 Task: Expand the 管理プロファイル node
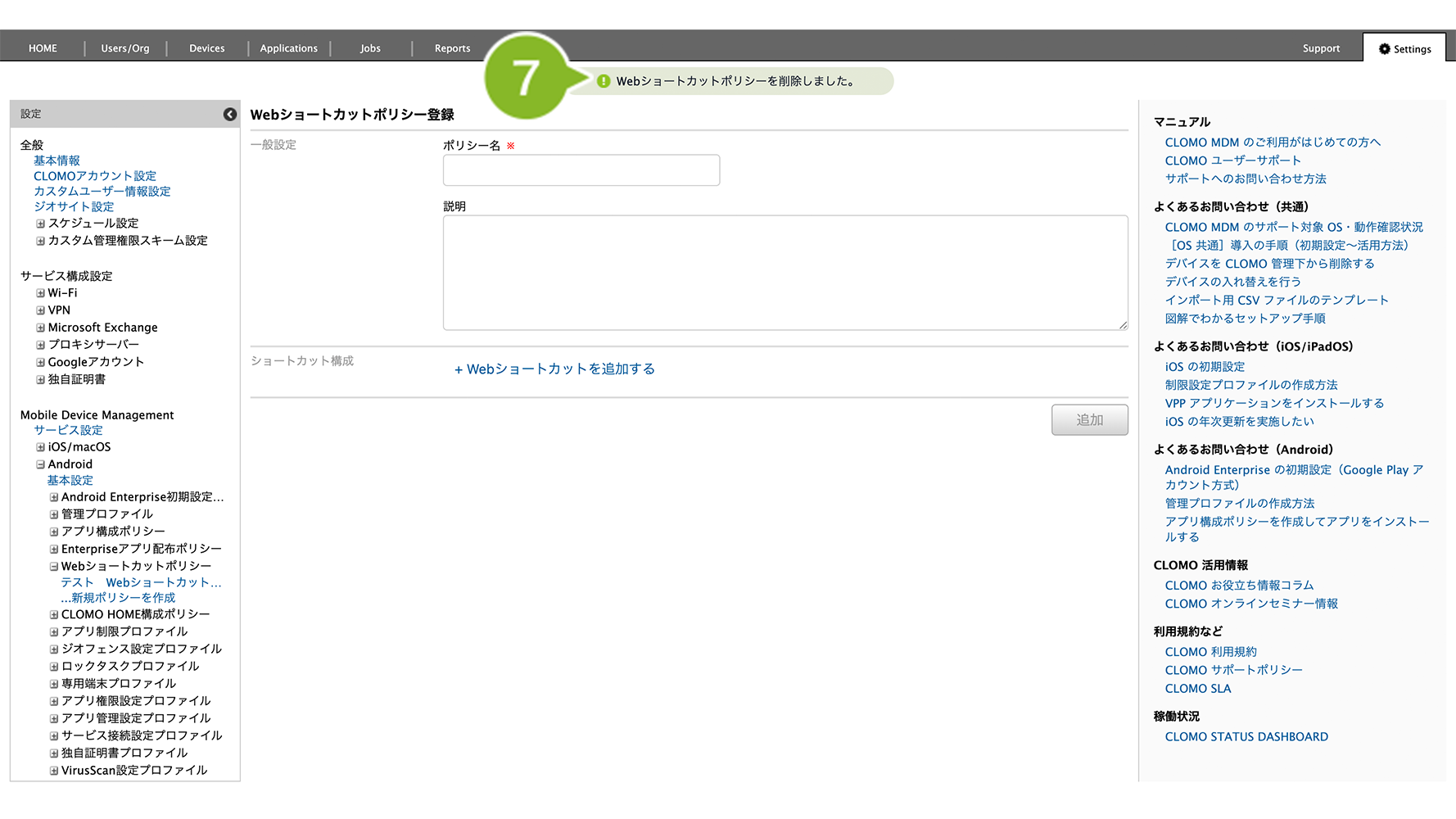point(54,514)
